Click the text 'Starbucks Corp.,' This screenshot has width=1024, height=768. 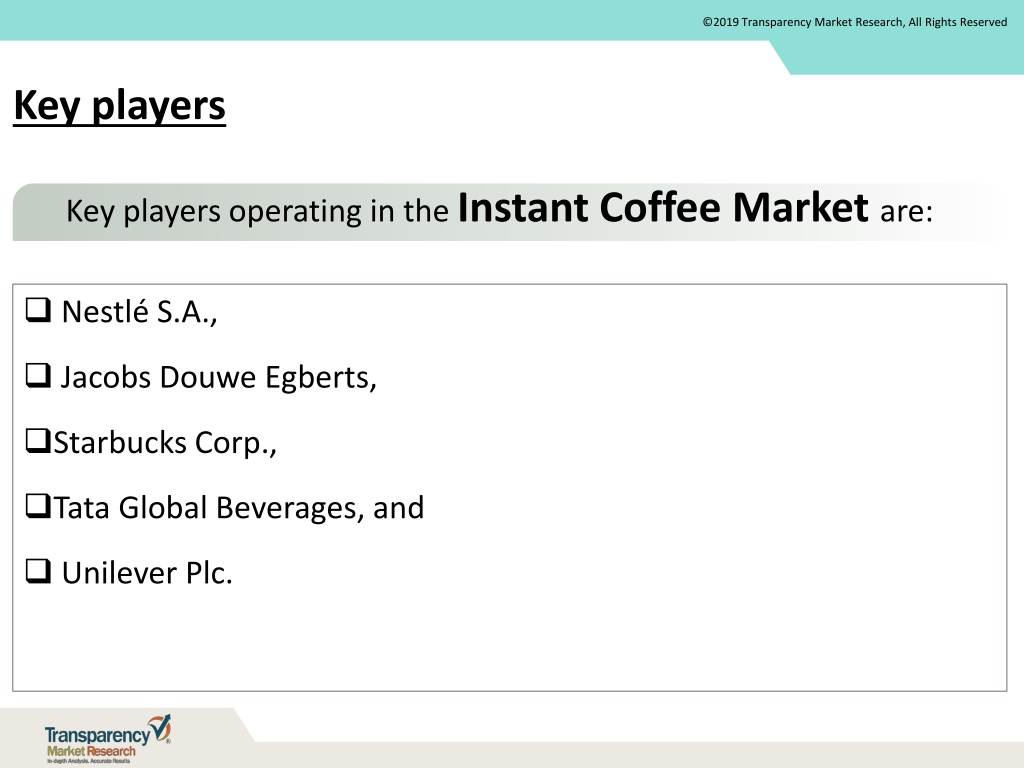click(165, 443)
